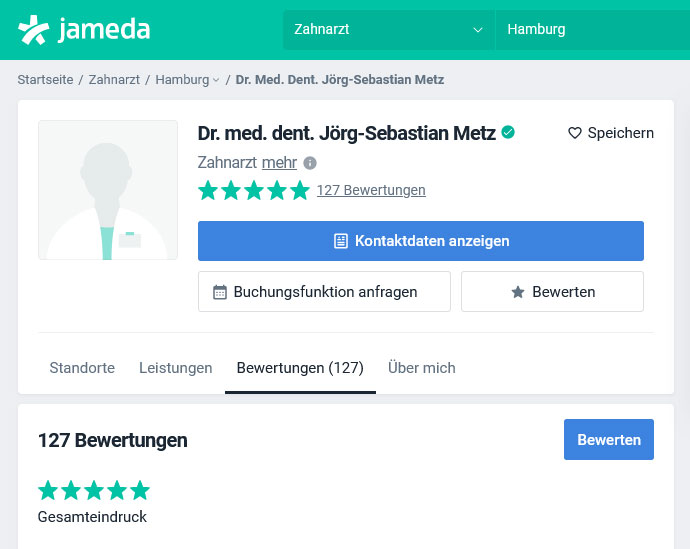This screenshot has height=549, width=690.
Task: Click the blue Bewerten button
Action: (608, 440)
